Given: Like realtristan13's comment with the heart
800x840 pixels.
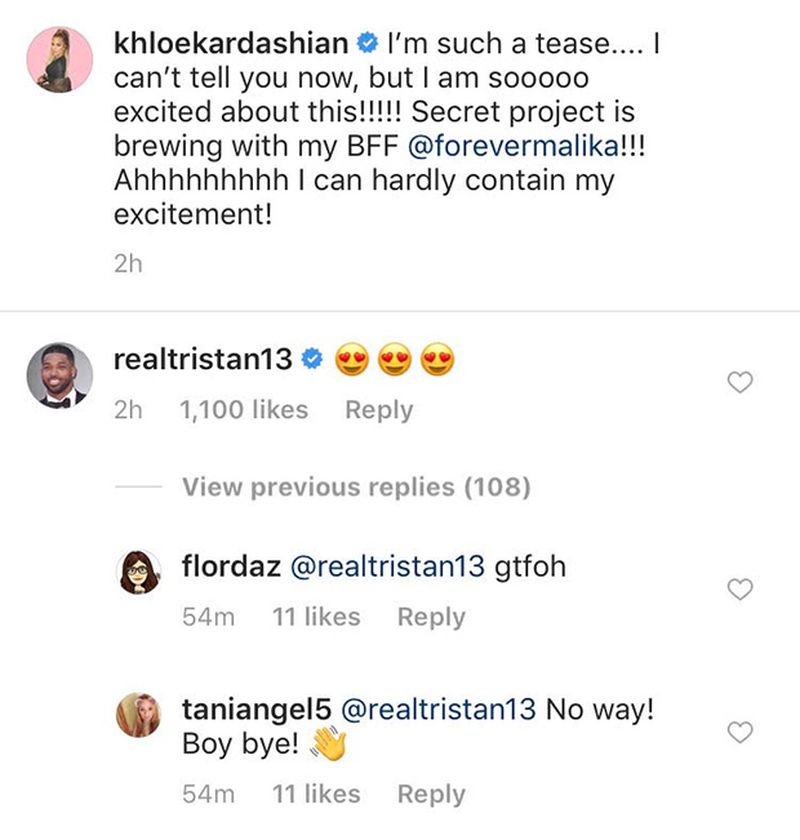Looking at the screenshot, I should pyautogui.click(x=740, y=382).
